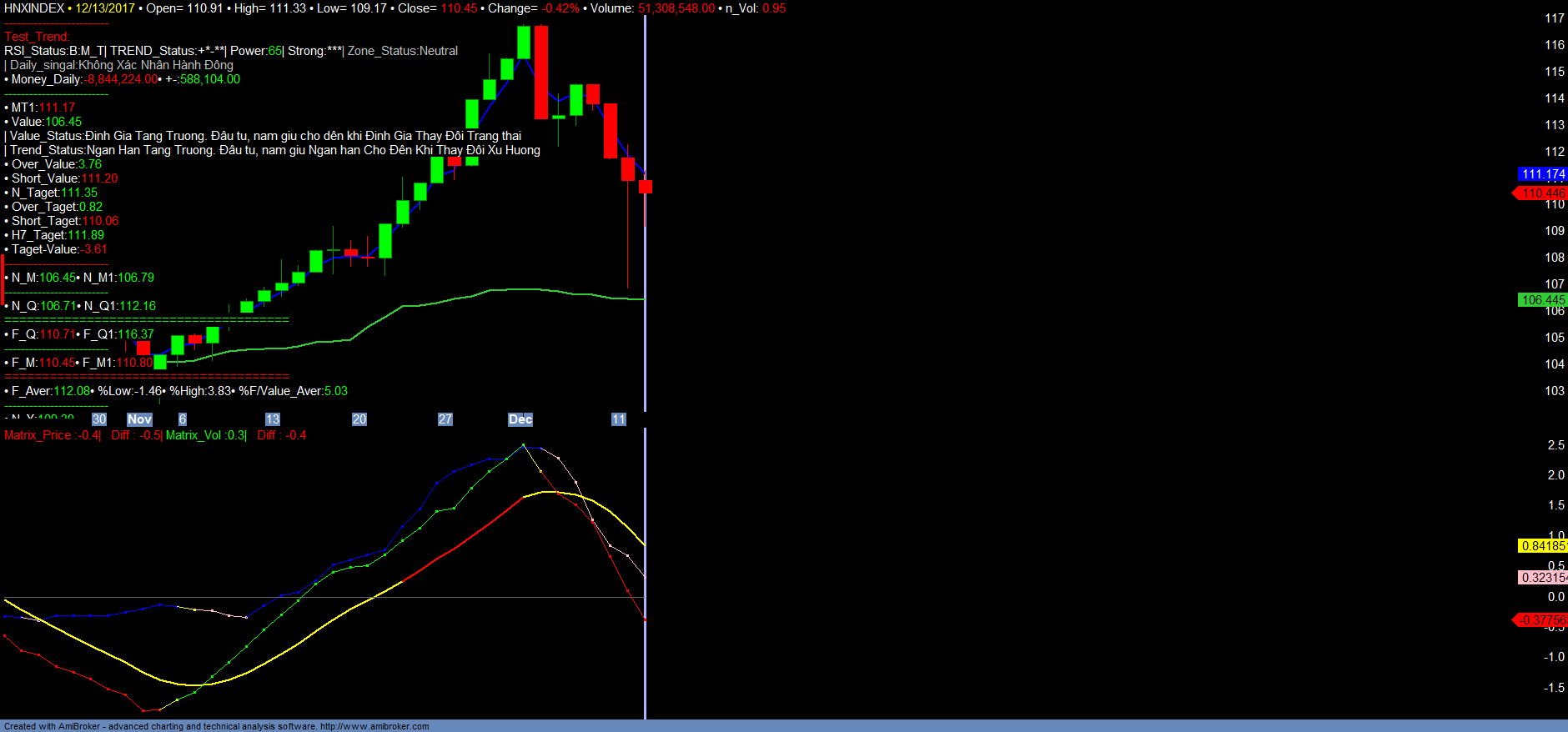
Task: Click the 12/13/2017 date in the header
Action: pyautogui.click(x=105, y=8)
